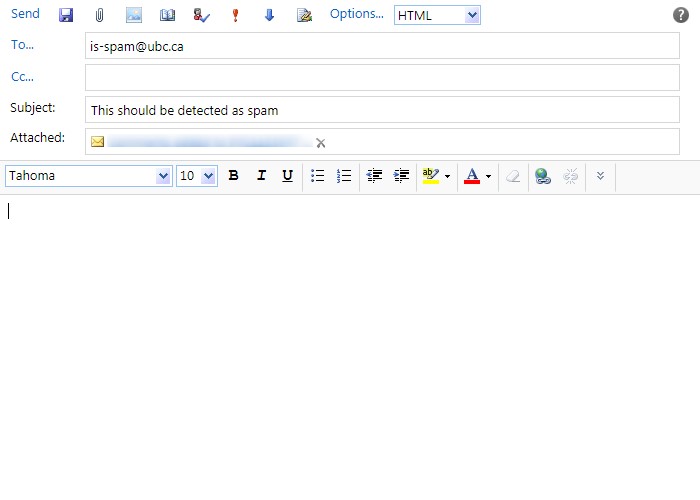Viewport: 700px width, 500px height.
Task: Insert signature using the notepad pencil icon
Action: point(304,15)
